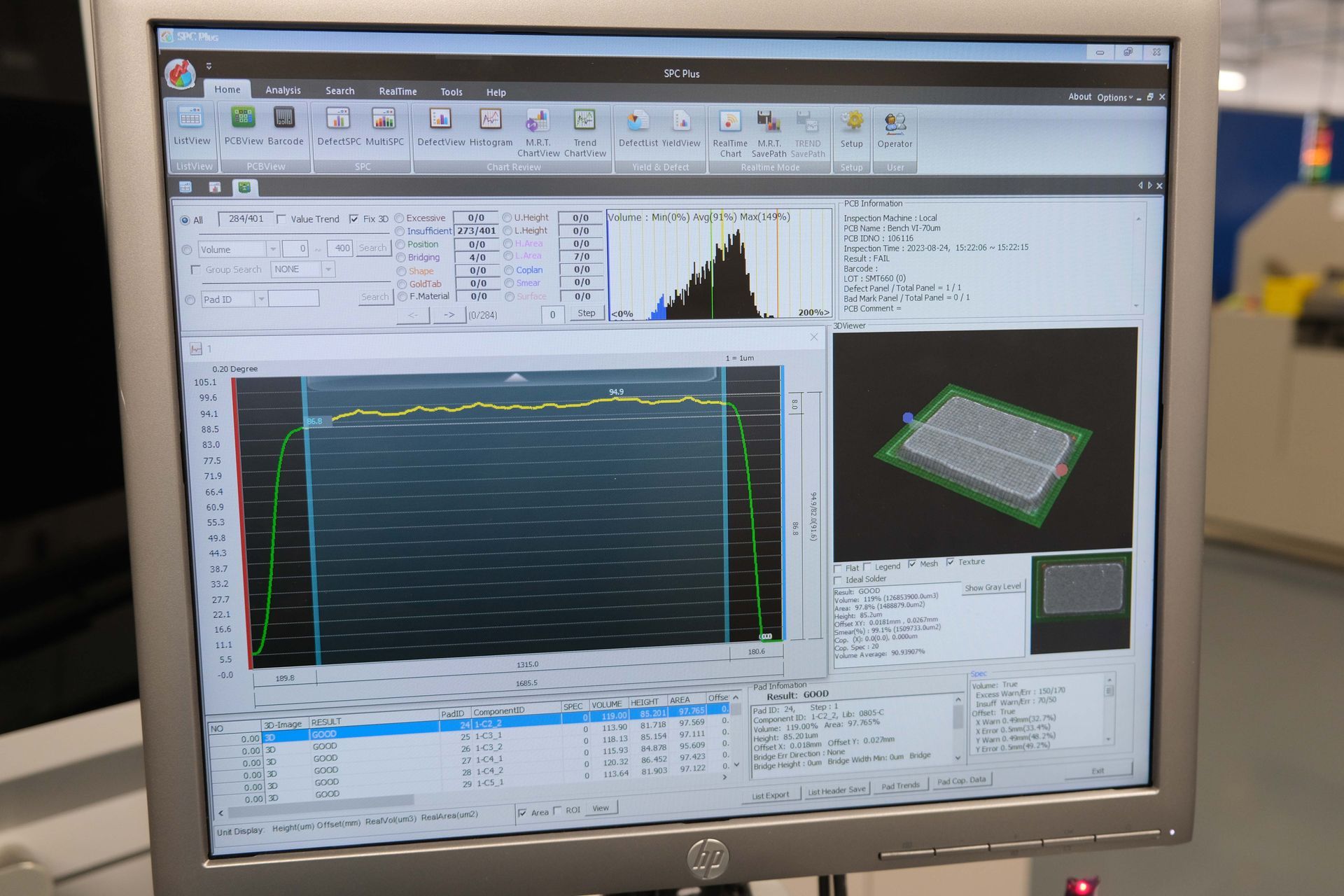
Task: Open the Tools menu tab
Action: pos(451,92)
